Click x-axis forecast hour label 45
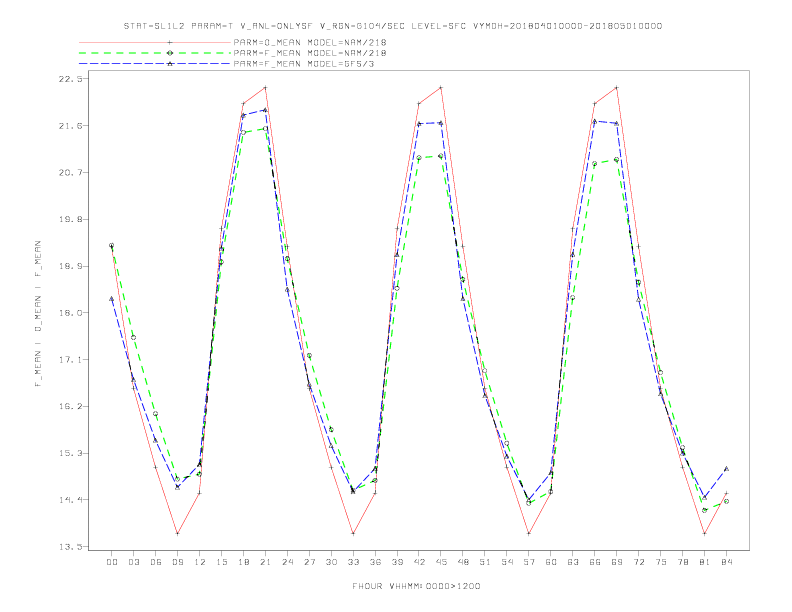The height and width of the screenshot is (612, 792). (x=441, y=562)
